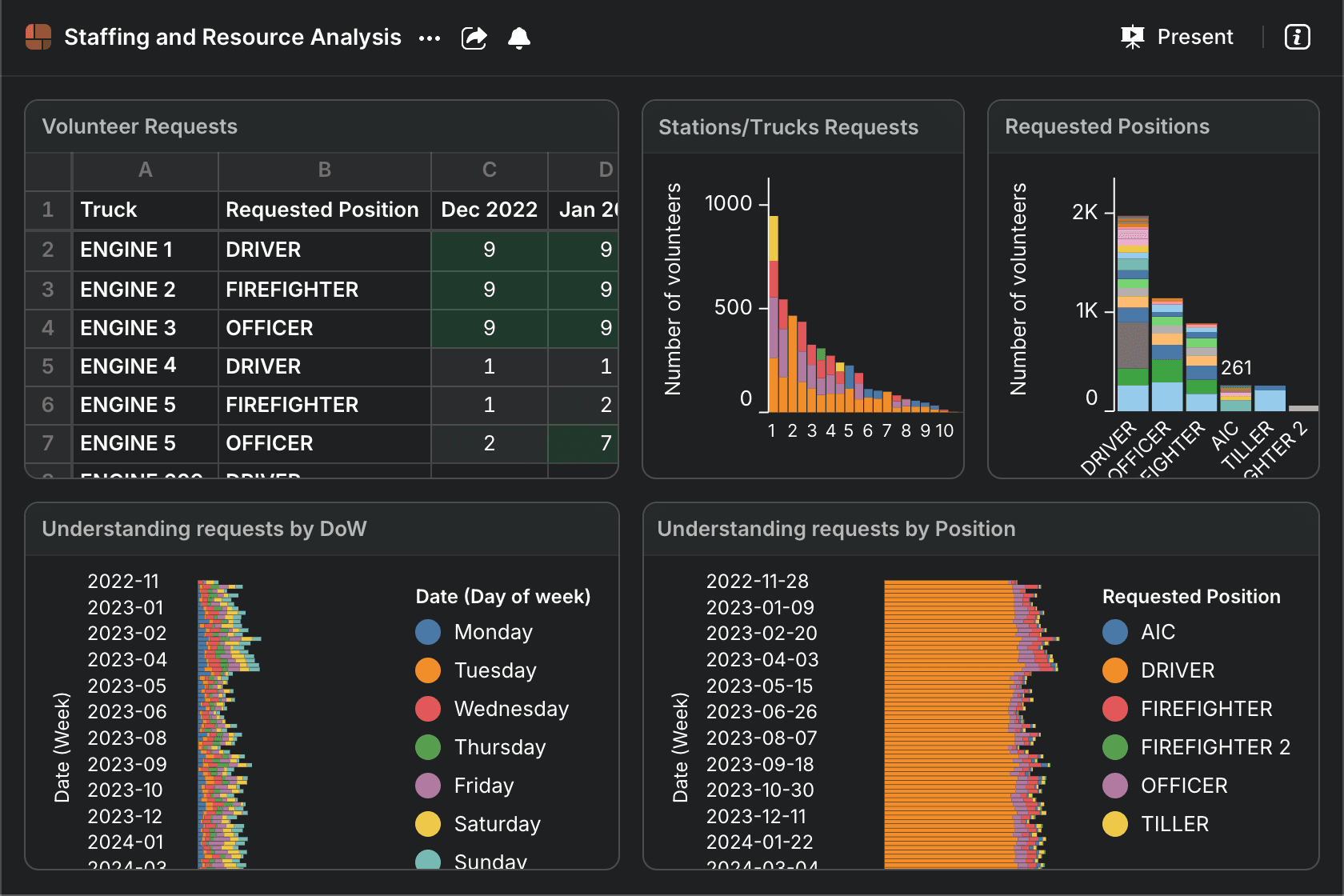
Task: Click the Understanding requests by DoW title
Action: click(204, 529)
